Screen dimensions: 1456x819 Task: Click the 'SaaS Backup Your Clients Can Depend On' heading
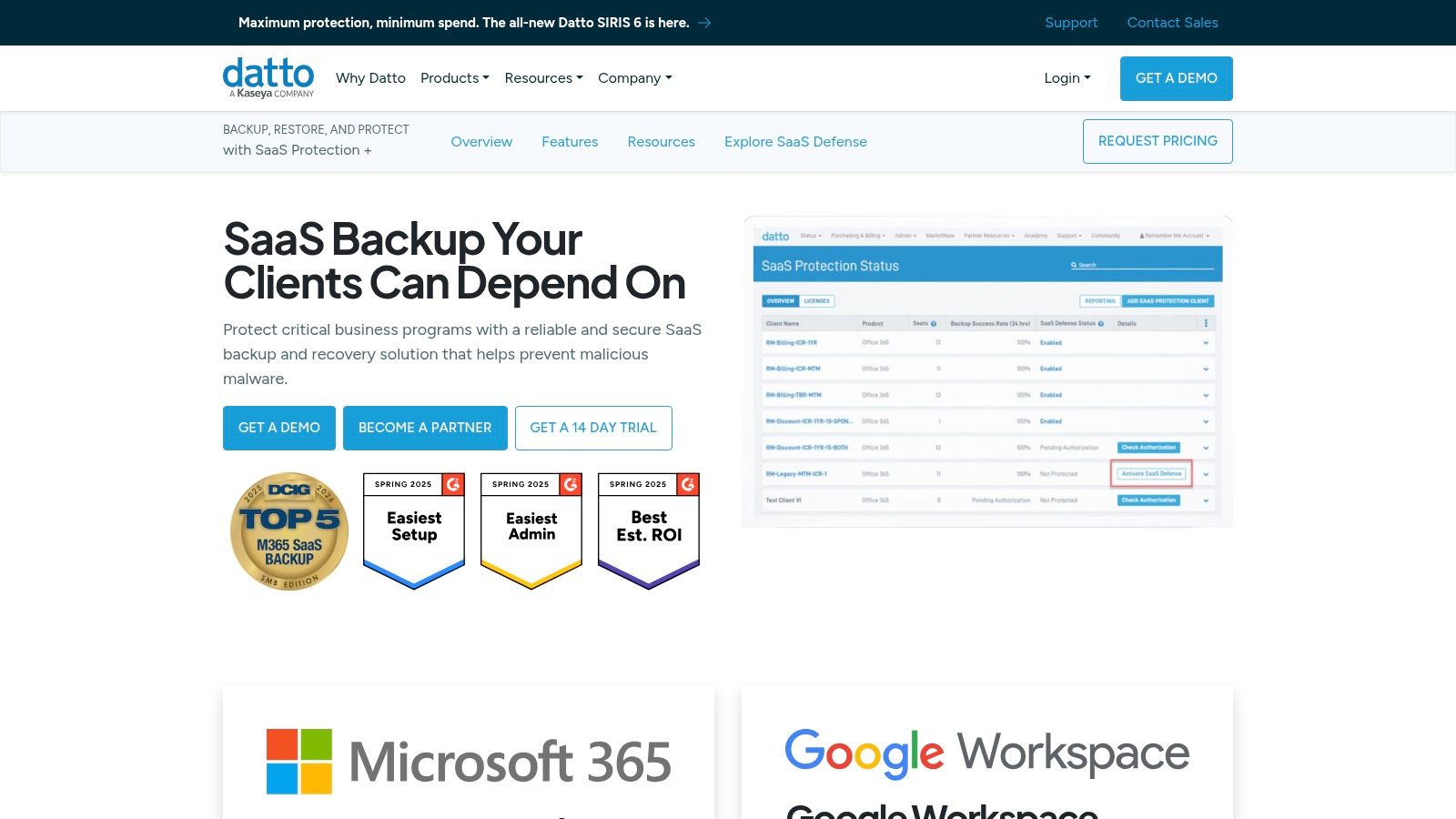pyautogui.click(x=454, y=261)
